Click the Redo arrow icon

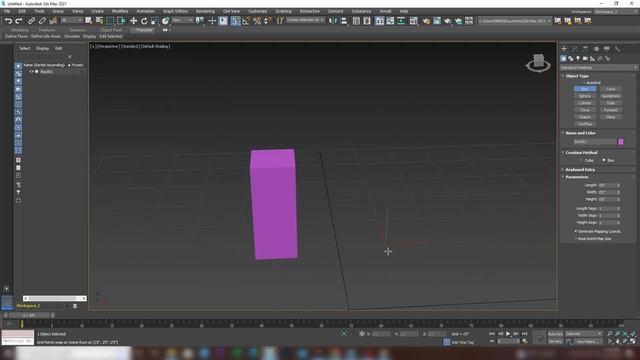point(19,21)
